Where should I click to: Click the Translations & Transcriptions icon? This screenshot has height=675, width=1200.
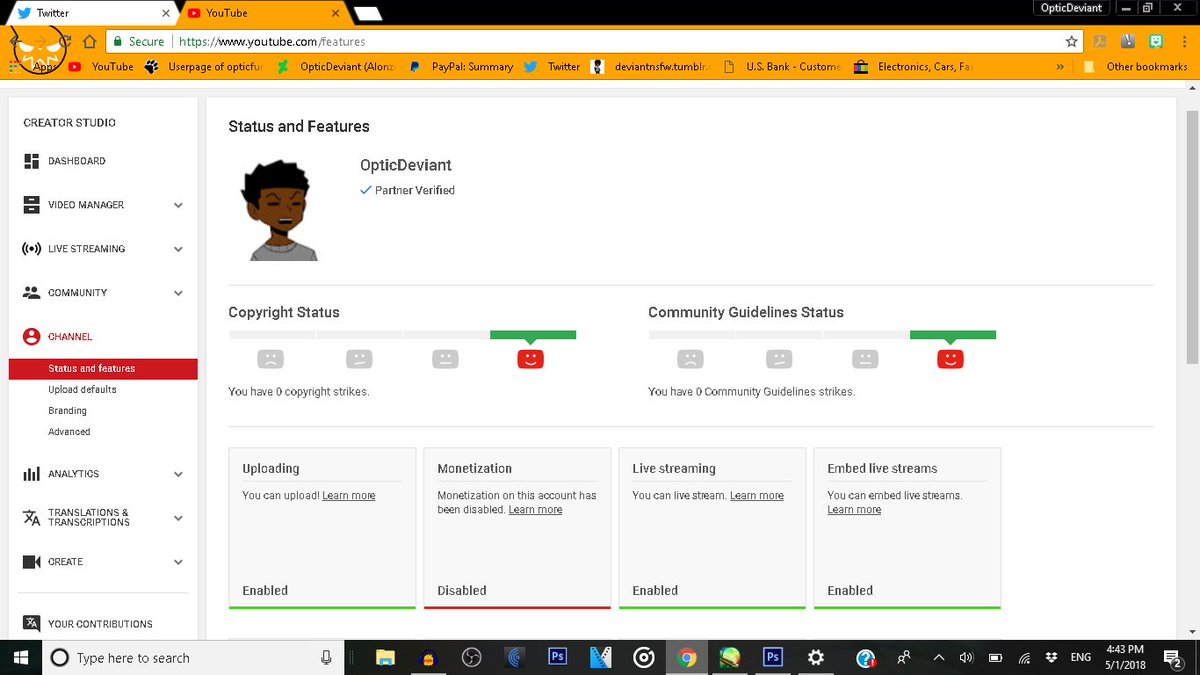click(x=31, y=518)
